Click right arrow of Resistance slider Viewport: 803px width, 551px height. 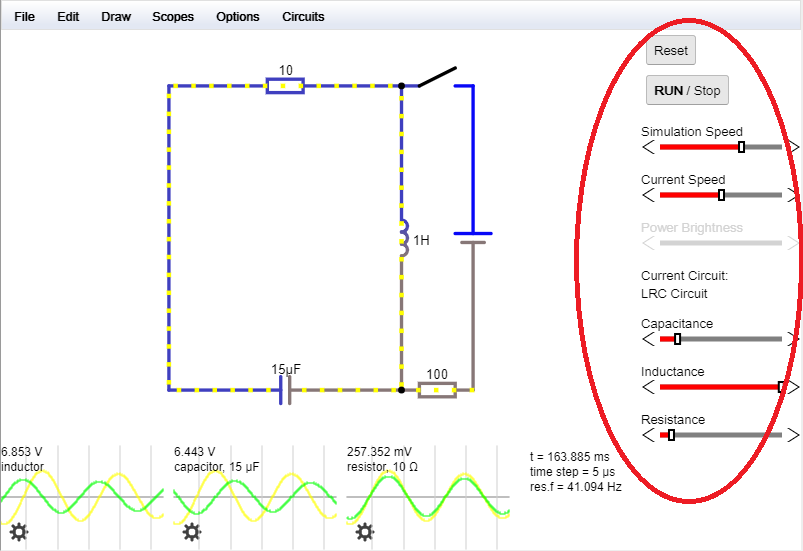click(x=793, y=435)
